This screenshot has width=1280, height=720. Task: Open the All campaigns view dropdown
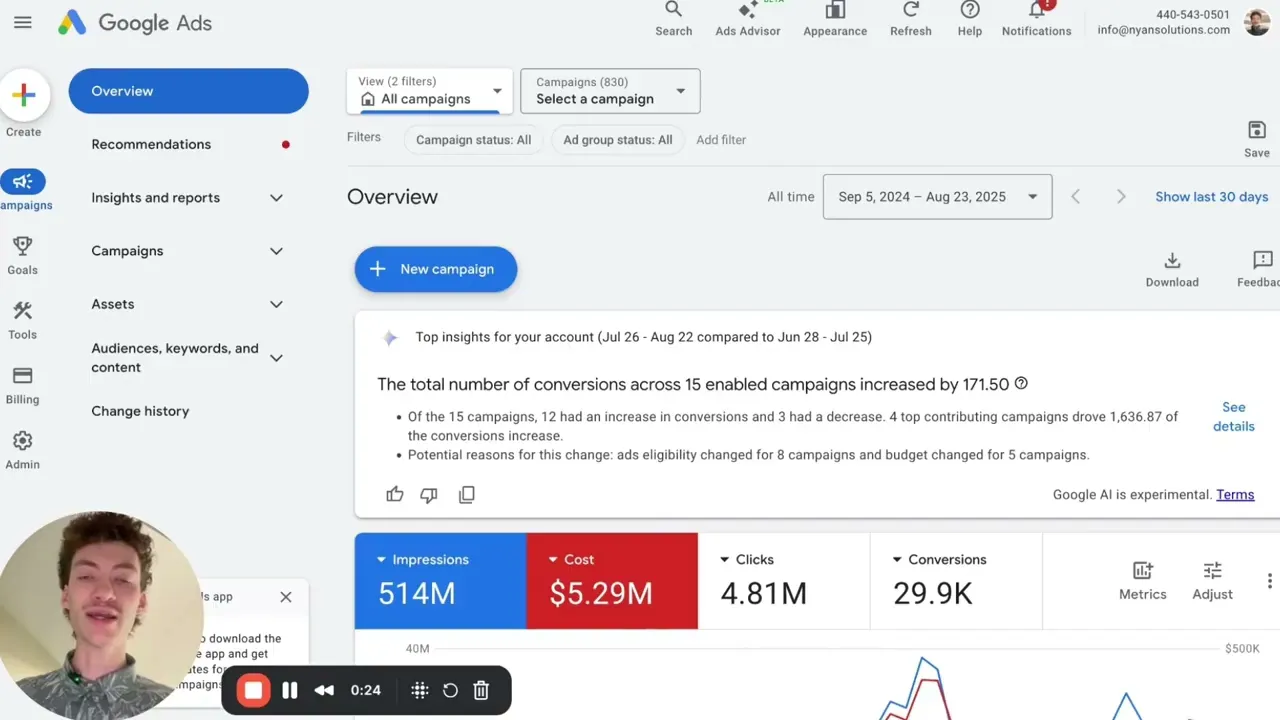(430, 91)
